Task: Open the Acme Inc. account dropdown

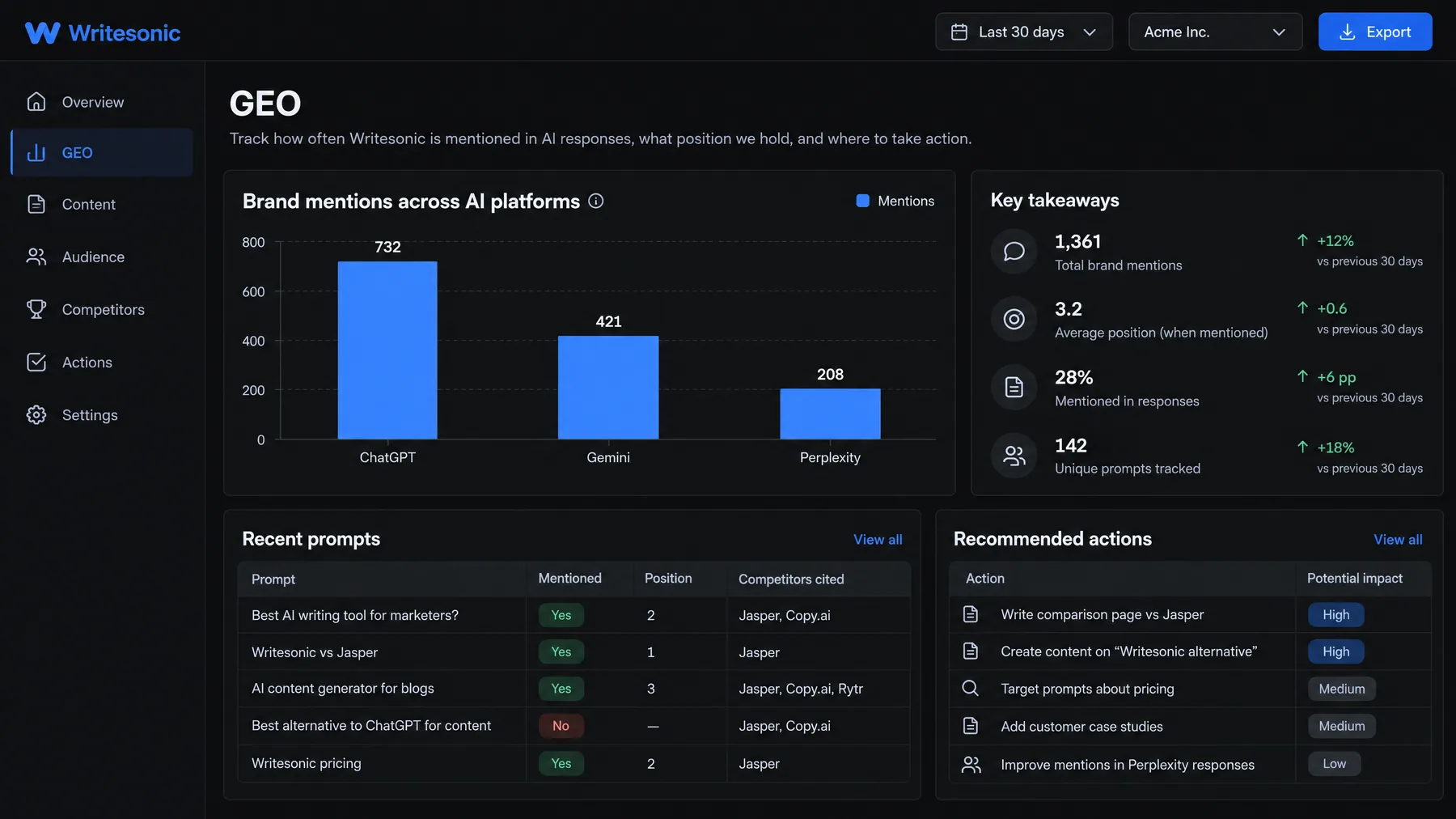Action: [1215, 32]
